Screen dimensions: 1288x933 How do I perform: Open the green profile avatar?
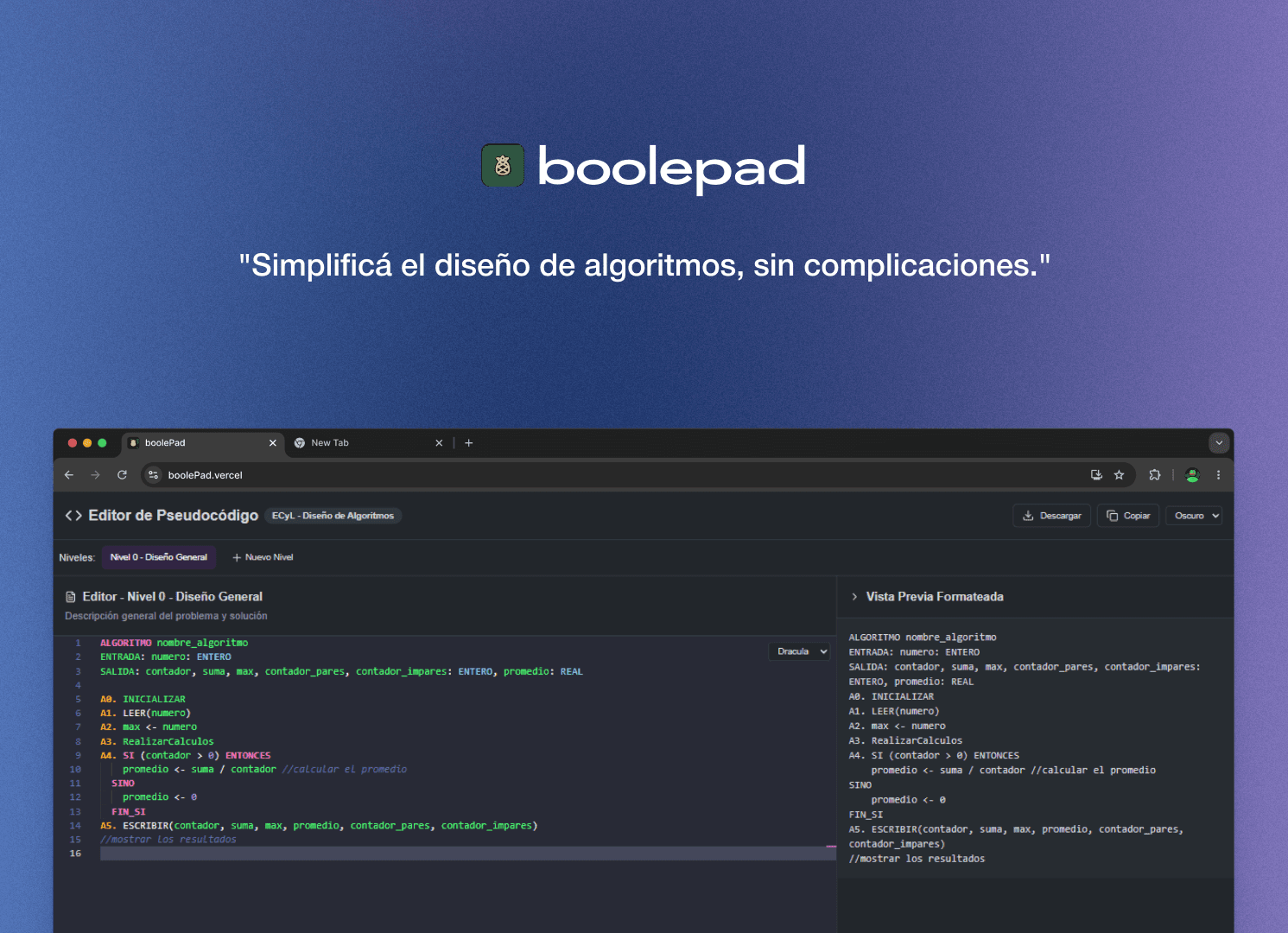click(x=1192, y=475)
